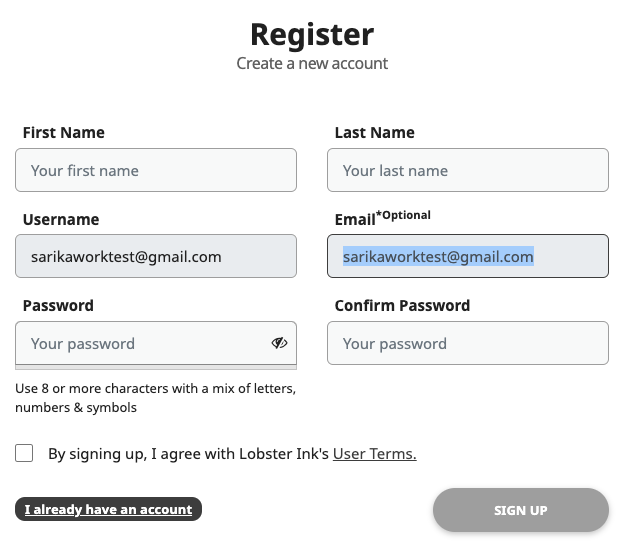Select "I already have an account"

point(108,509)
